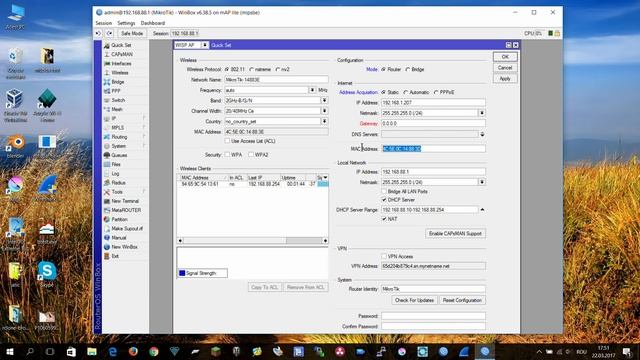Open Skype desktop shortcut
This screenshot has width=640, height=360.
click(x=47, y=274)
